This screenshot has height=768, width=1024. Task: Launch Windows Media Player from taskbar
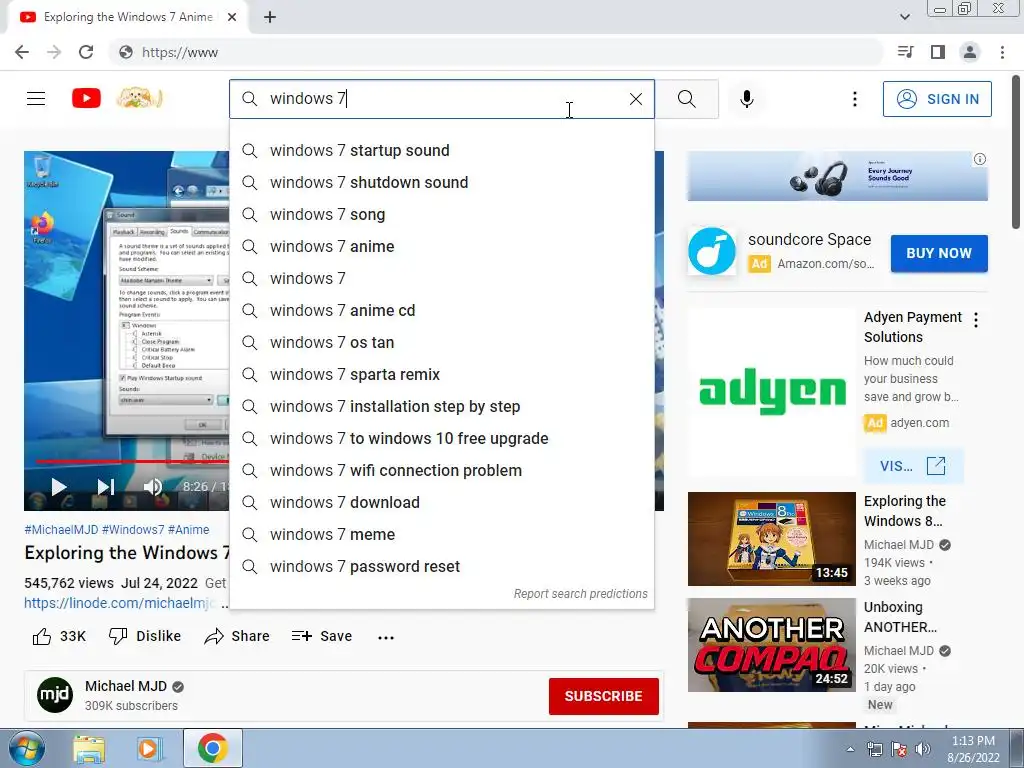tap(150, 749)
